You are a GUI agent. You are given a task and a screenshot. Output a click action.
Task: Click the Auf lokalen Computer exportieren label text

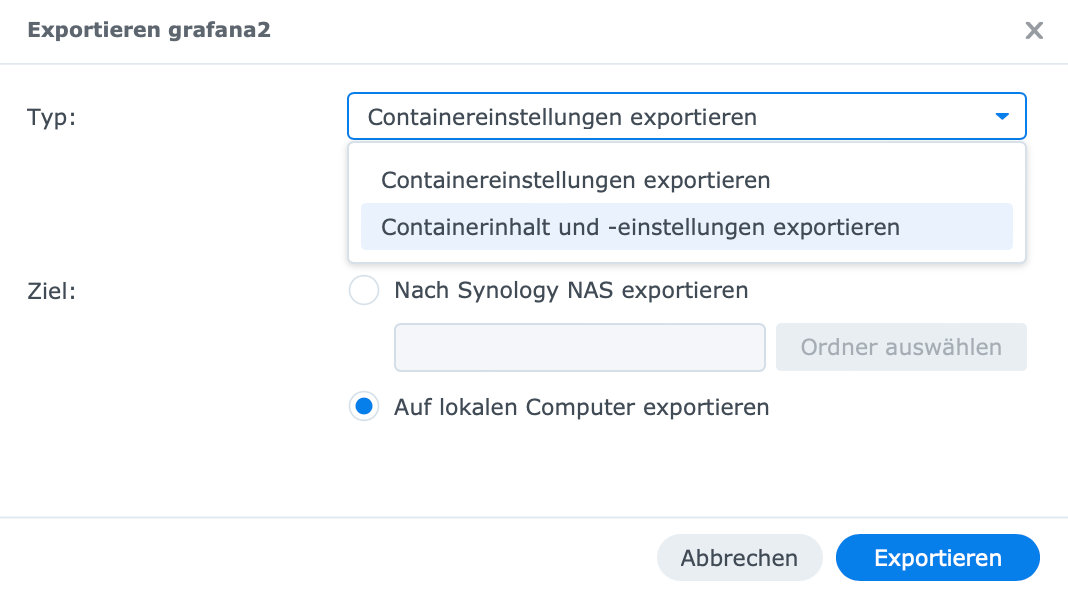point(581,407)
